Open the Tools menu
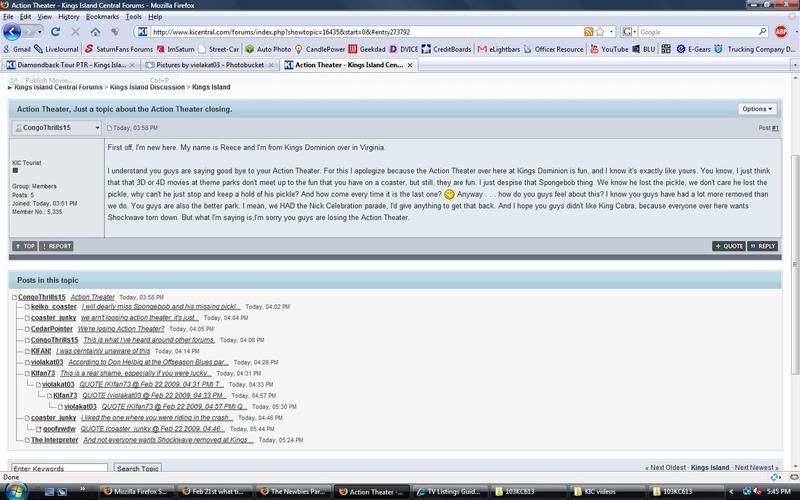The image size is (800, 500). [x=133, y=17]
